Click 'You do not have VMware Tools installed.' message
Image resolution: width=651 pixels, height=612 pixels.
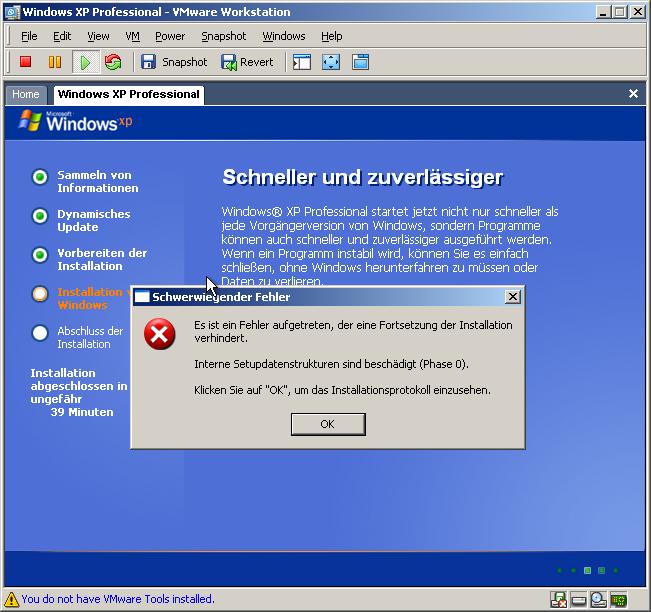(x=118, y=599)
